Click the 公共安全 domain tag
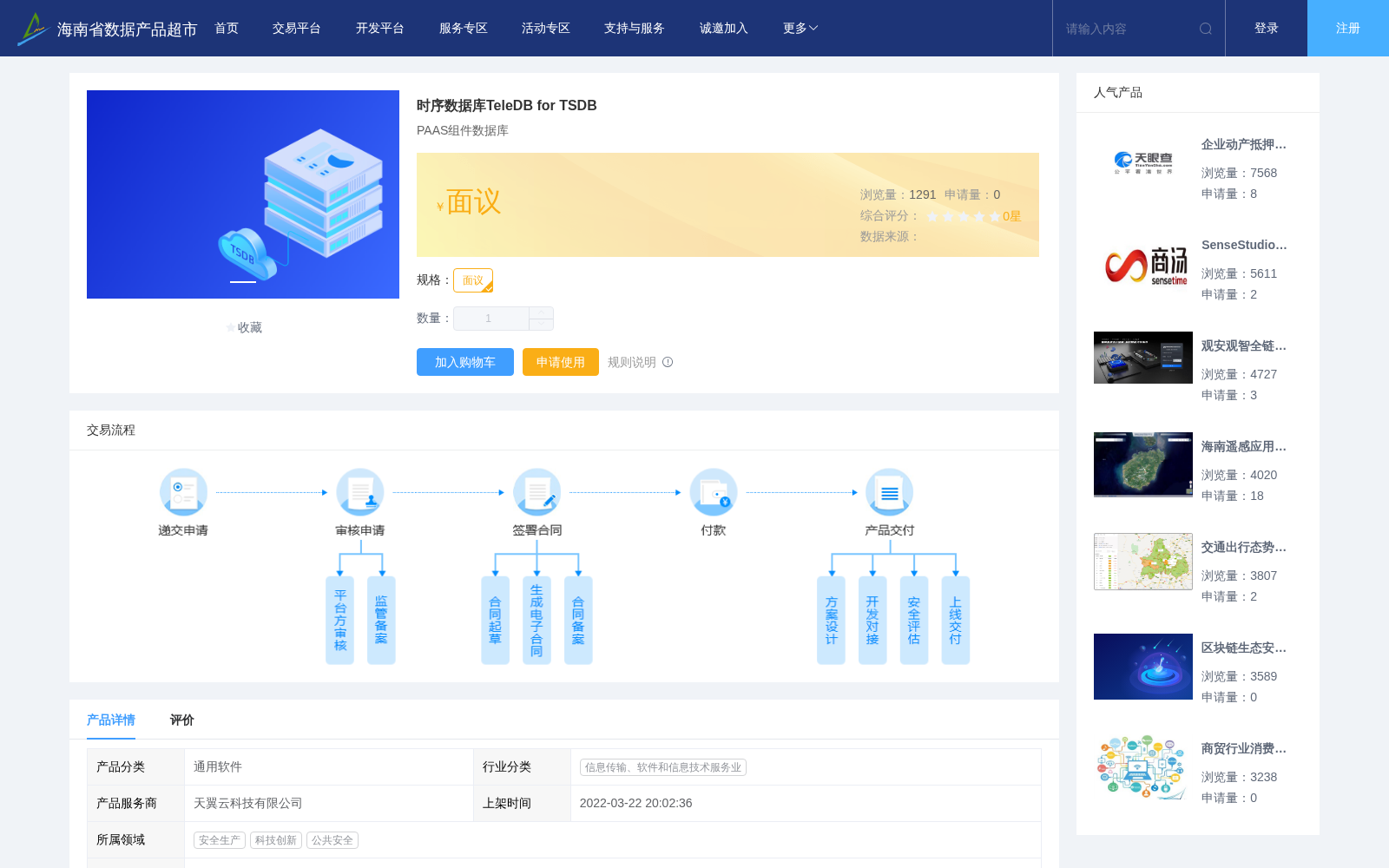 (332, 840)
